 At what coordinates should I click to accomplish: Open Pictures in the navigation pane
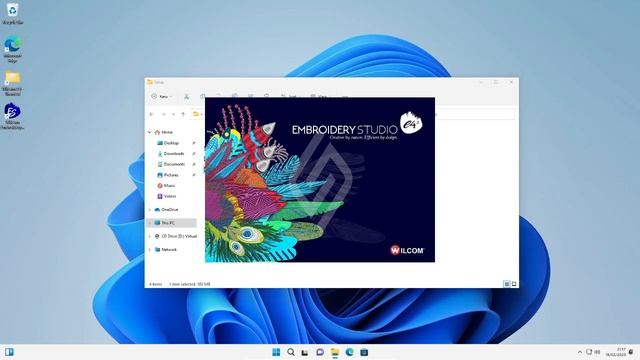point(168,175)
